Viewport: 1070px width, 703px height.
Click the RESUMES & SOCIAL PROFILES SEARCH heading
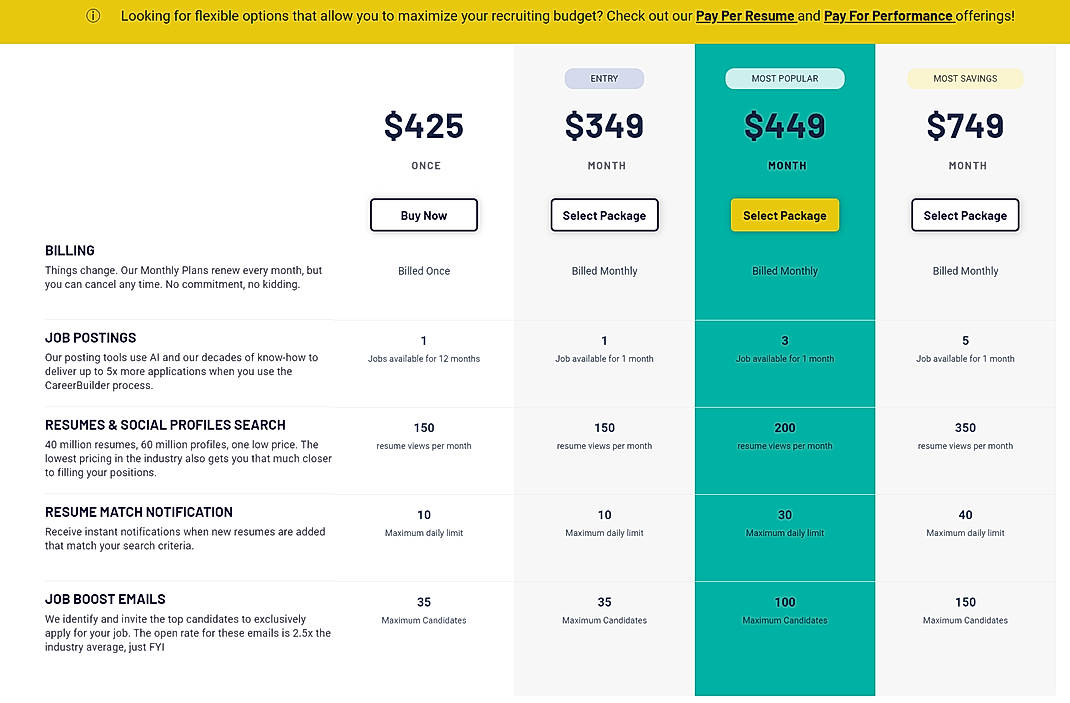165,424
